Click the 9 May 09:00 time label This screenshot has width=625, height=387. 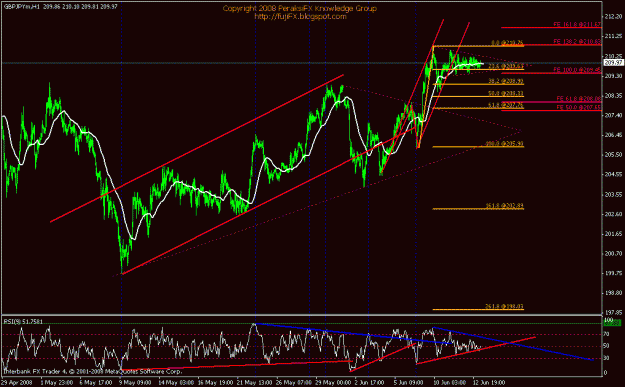click(x=135, y=383)
